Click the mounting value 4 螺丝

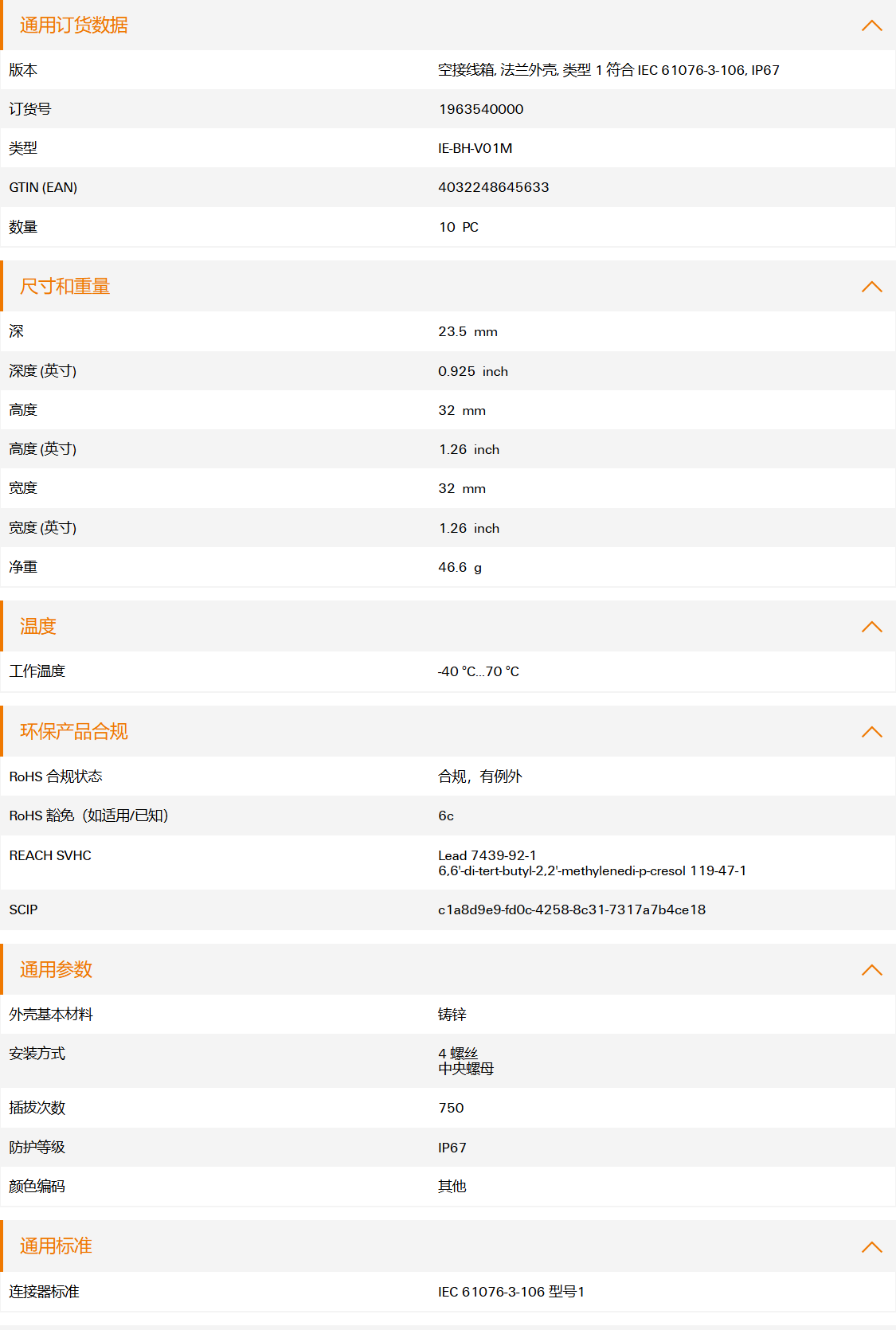pos(458,1054)
